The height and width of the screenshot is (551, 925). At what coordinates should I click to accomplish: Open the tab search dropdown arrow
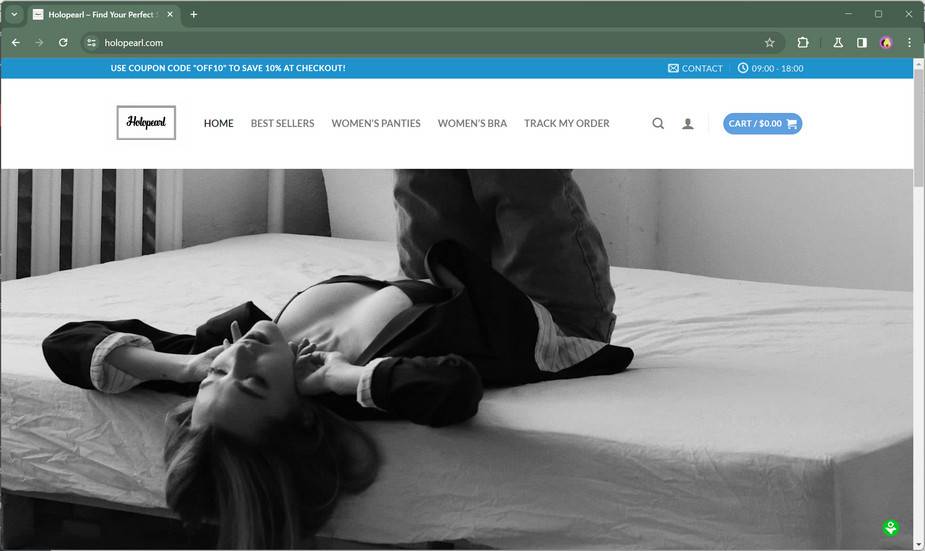coord(14,14)
